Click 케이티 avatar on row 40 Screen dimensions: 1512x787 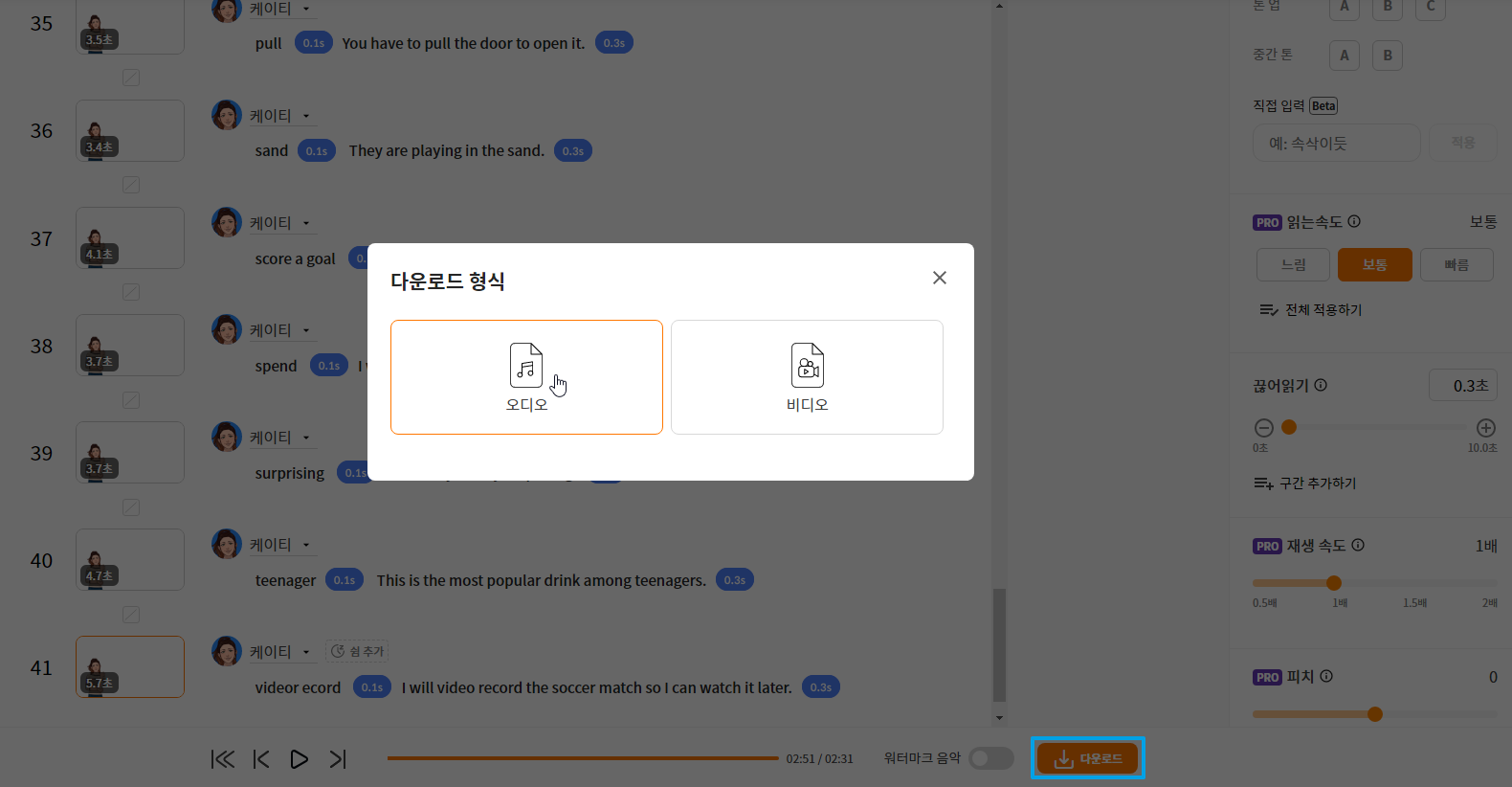point(227,544)
